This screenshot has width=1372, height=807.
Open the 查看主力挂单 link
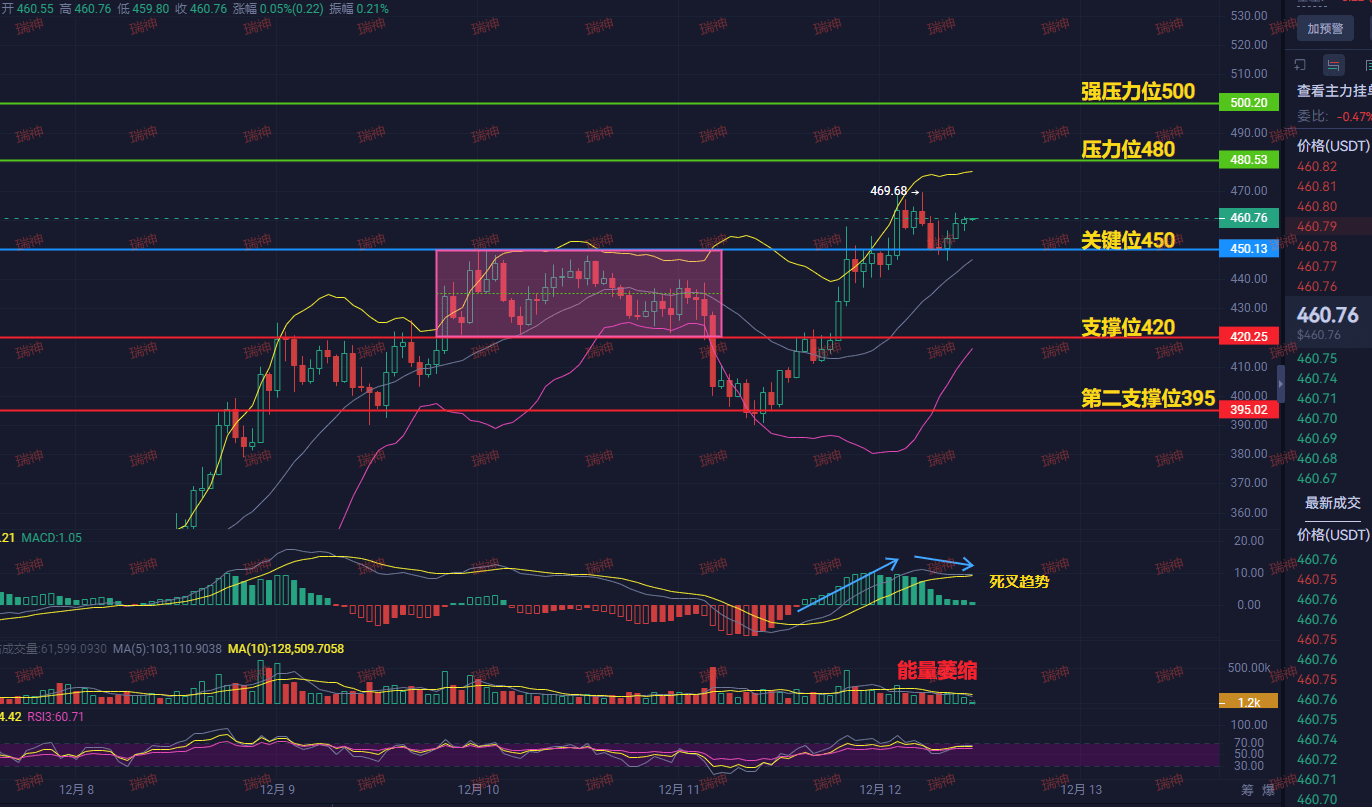pos(1334,91)
